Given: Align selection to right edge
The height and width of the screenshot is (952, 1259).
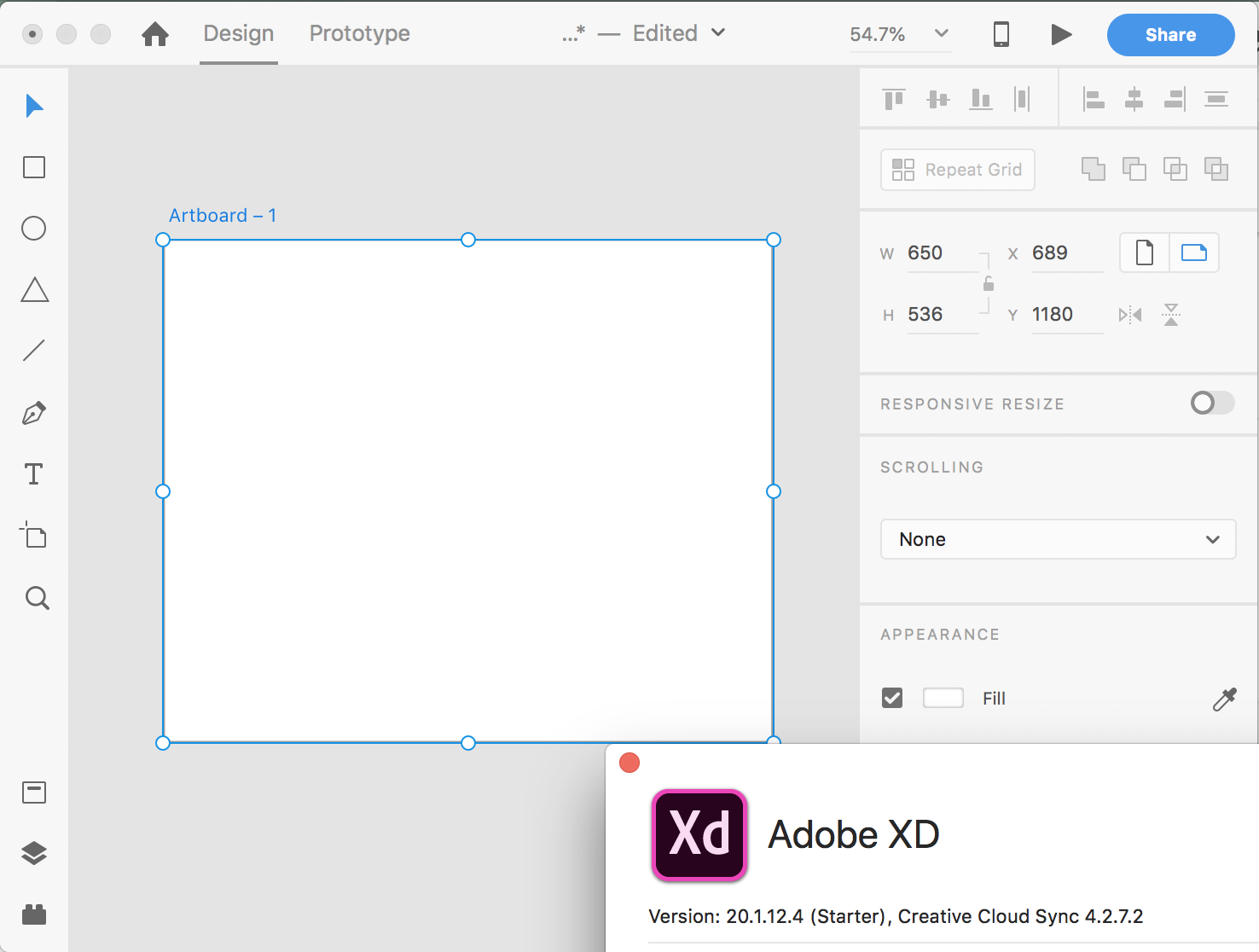Looking at the screenshot, I should (x=1175, y=100).
